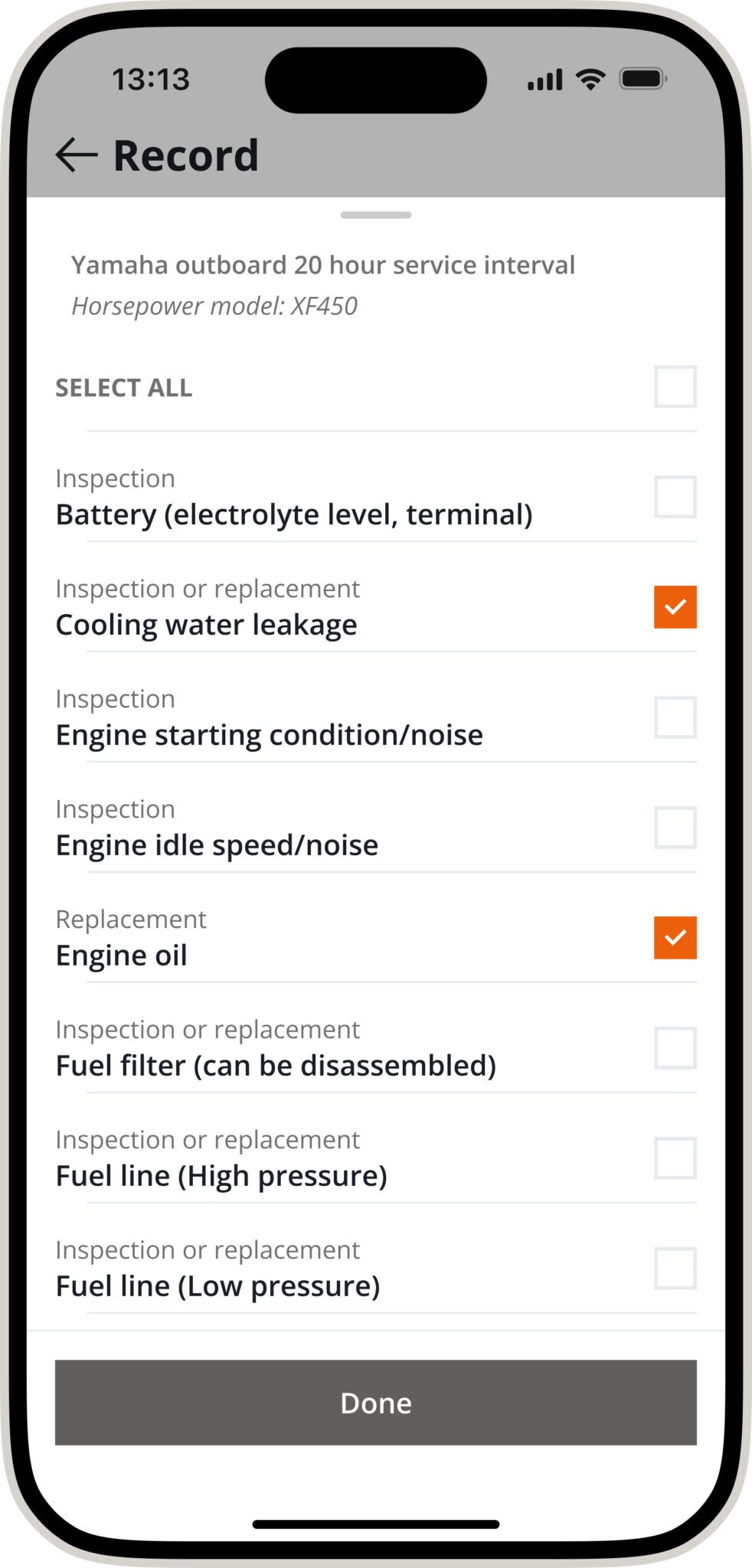Check Engine idle speed/noise box
This screenshot has width=752, height=1568.
point(675,828)
